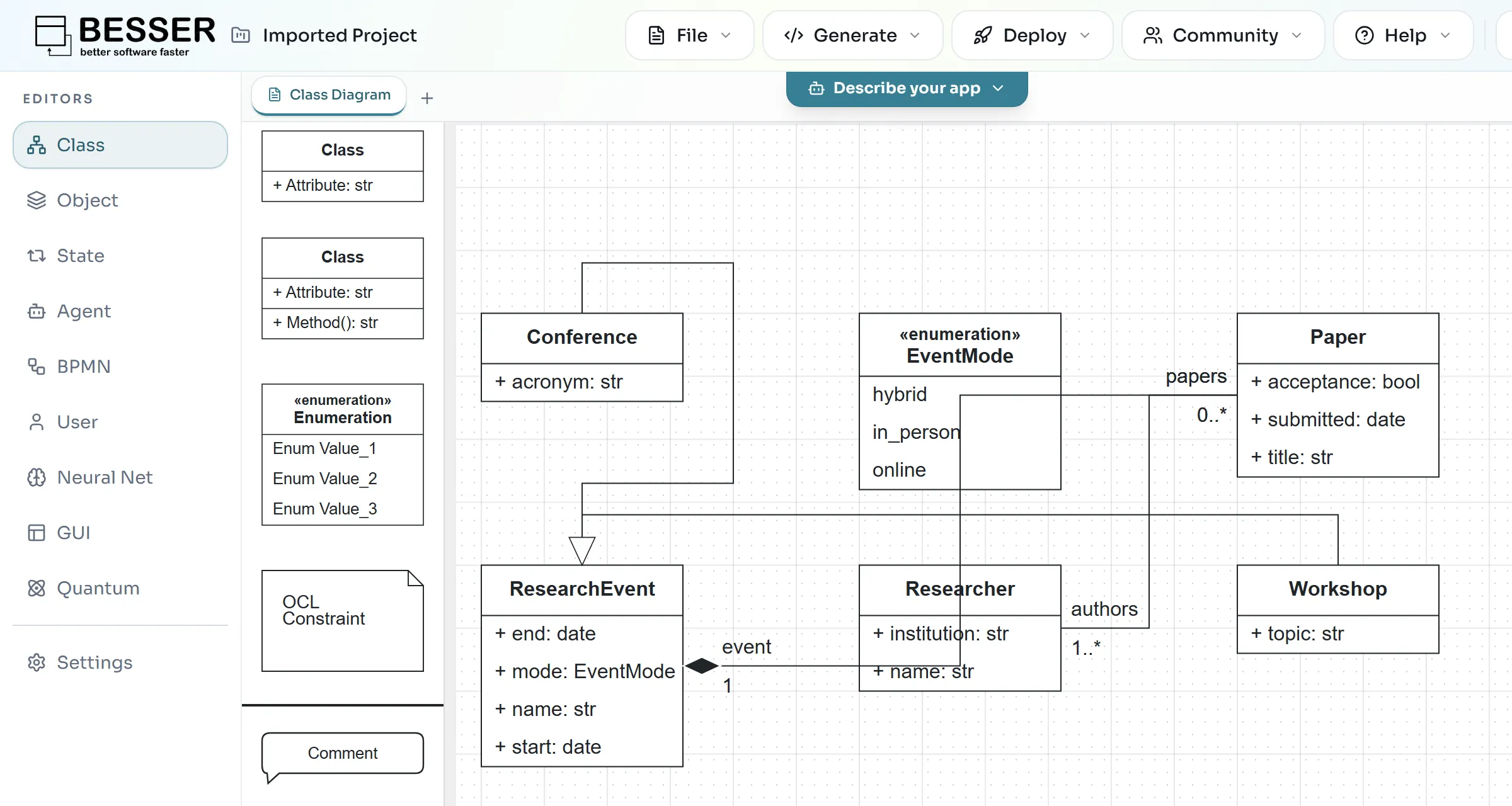Click the document icon on Class Diagram tab
1512x806 pixels.
(275, 95)
